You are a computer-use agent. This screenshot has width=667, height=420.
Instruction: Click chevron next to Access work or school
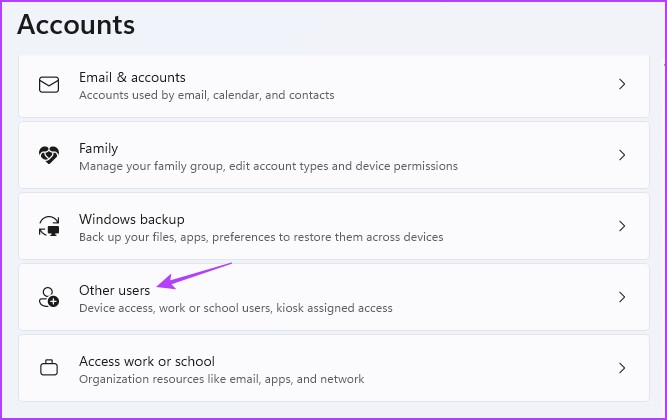622,368
